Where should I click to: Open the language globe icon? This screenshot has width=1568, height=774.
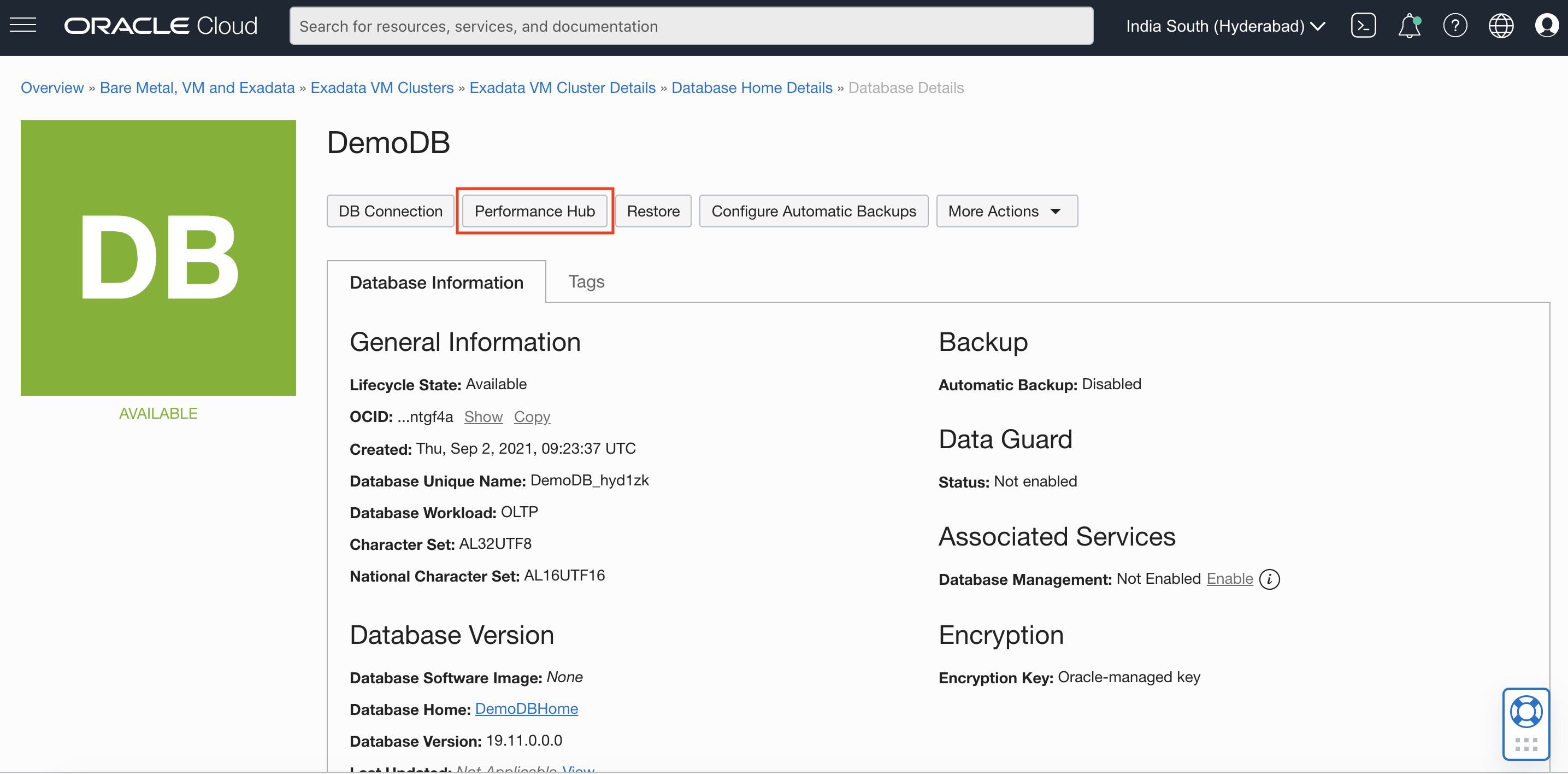pos(1500,26)
